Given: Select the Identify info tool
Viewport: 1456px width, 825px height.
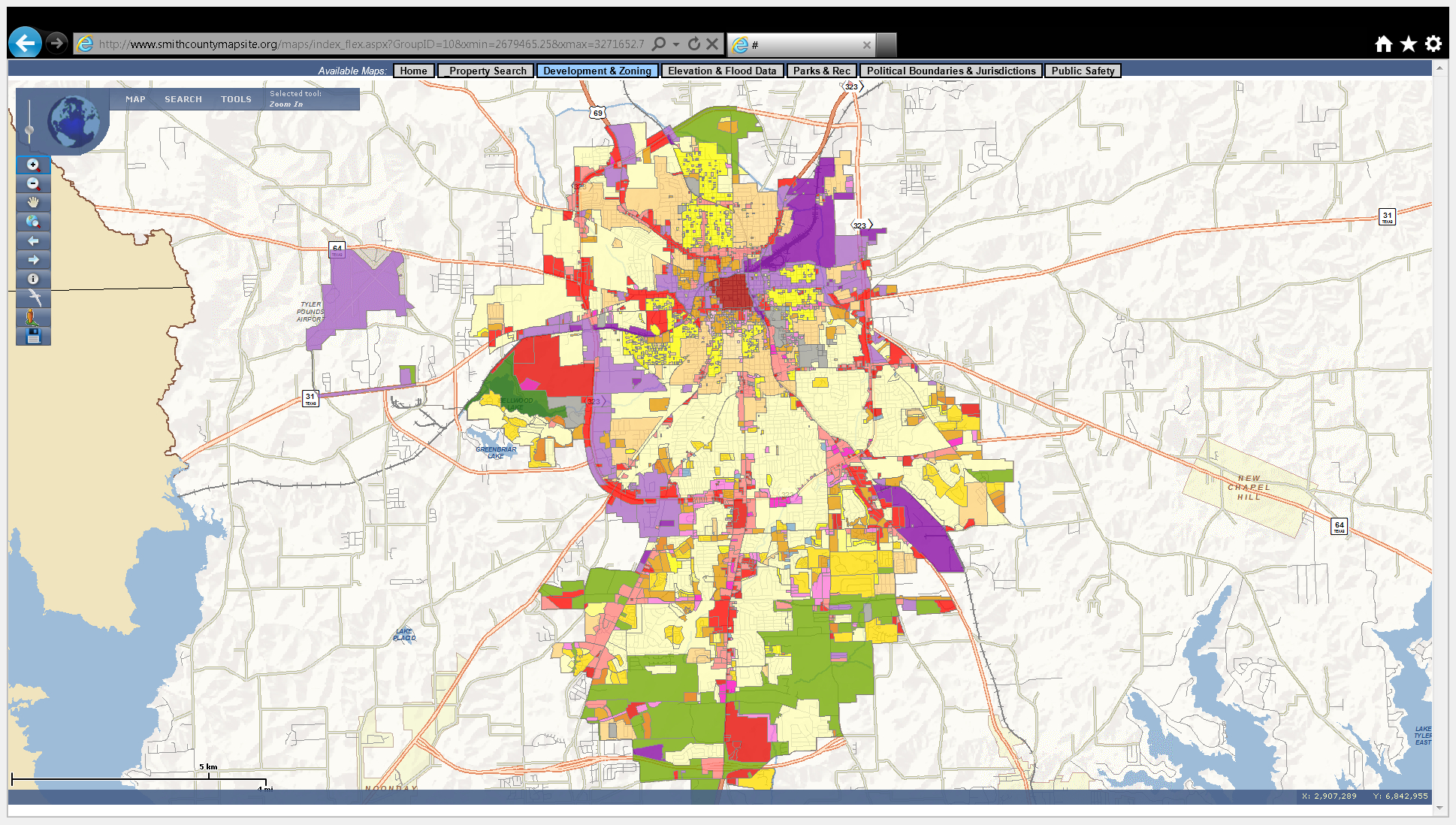Looking at the screenshot, I should 33,279.
